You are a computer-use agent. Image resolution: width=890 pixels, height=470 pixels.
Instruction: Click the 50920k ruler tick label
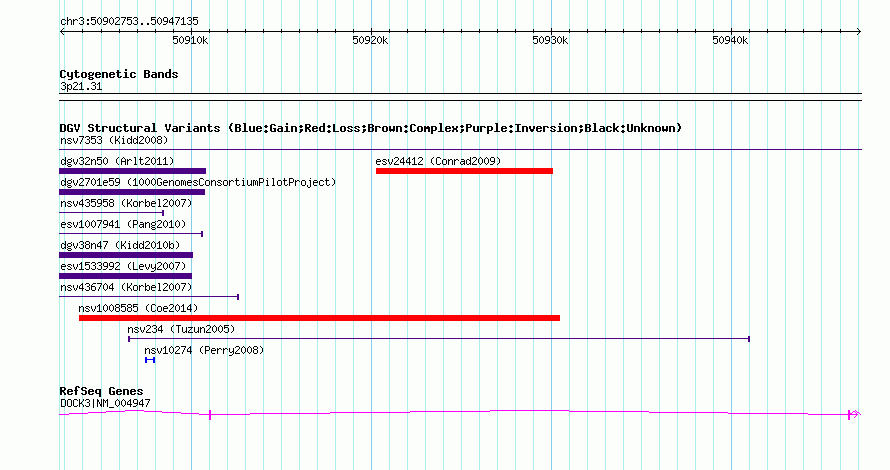(370, 40)
